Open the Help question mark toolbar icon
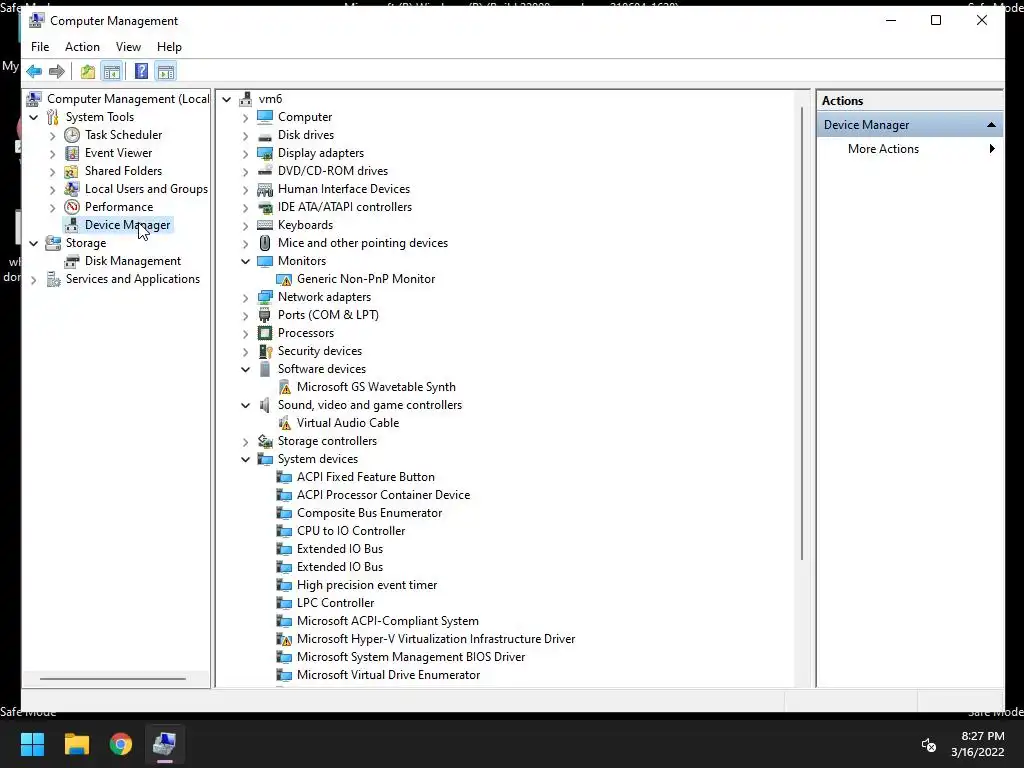1024x768 pixels. tap(141, 71)
